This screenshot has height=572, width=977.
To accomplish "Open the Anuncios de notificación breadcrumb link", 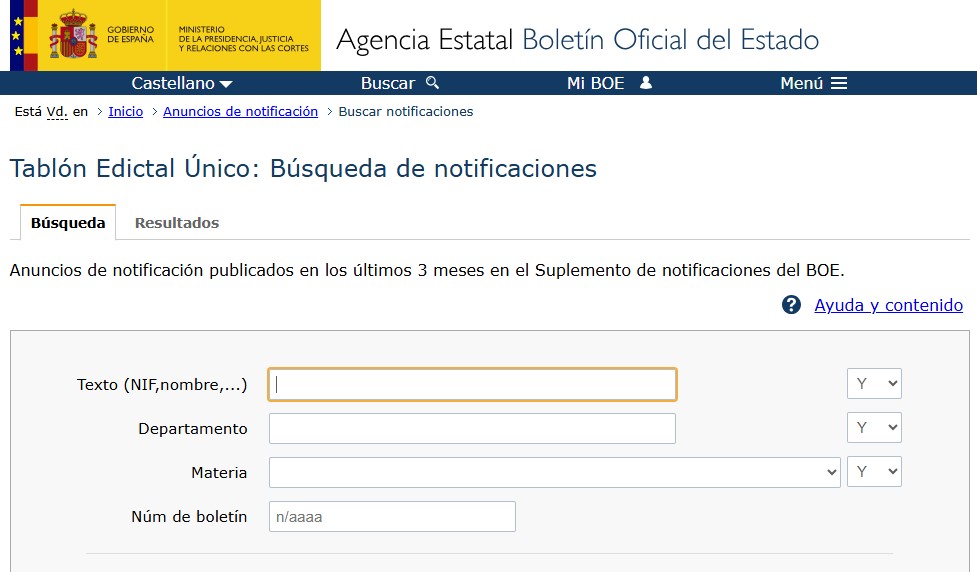I will pyautogui.click(x=240, y=112).
